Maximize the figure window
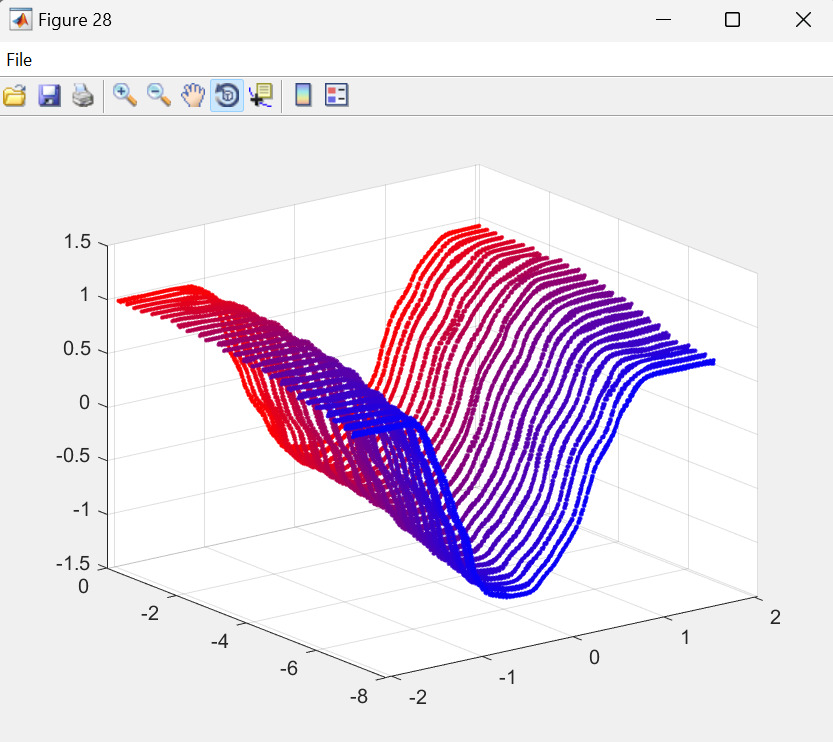833x742 pixels. [x=732, y=20]
